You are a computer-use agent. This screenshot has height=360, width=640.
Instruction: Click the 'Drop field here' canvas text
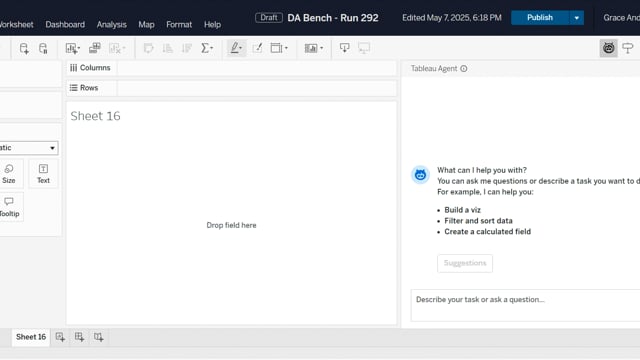(x=231, y=225)
